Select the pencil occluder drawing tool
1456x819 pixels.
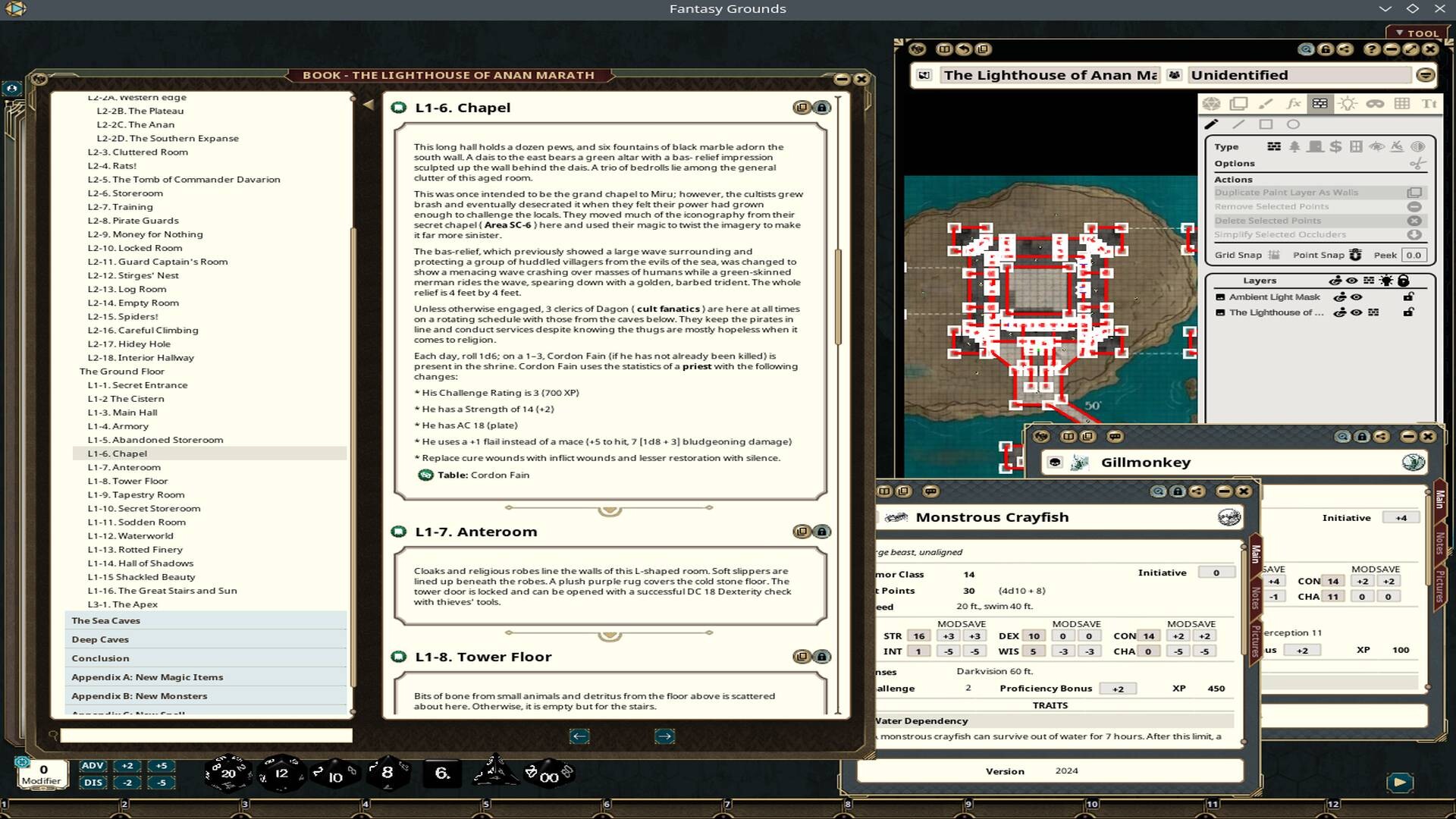pos(1212,124)
